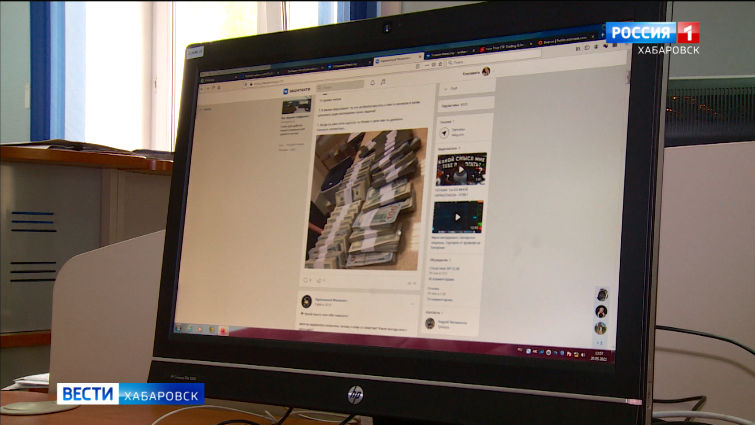The width and height of the screenshot is (755, 425).
Task: Click the user profile avatar at top right
Action: (x=486, y=71)
